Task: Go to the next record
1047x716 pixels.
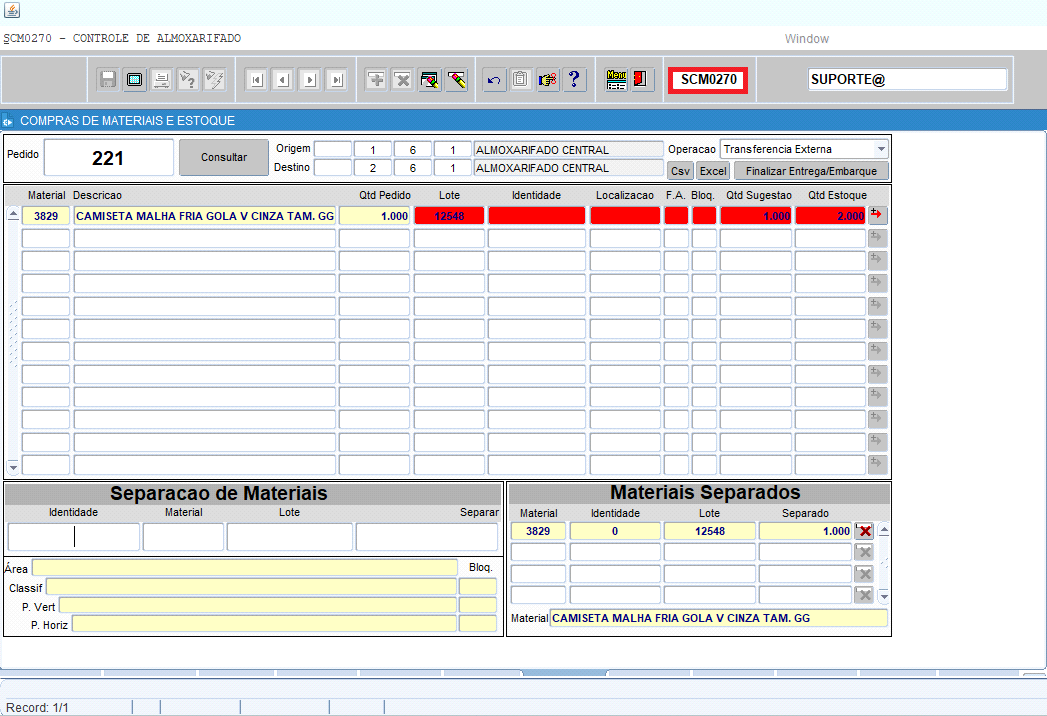Action: pyautogui.click(x=310, y=80)
